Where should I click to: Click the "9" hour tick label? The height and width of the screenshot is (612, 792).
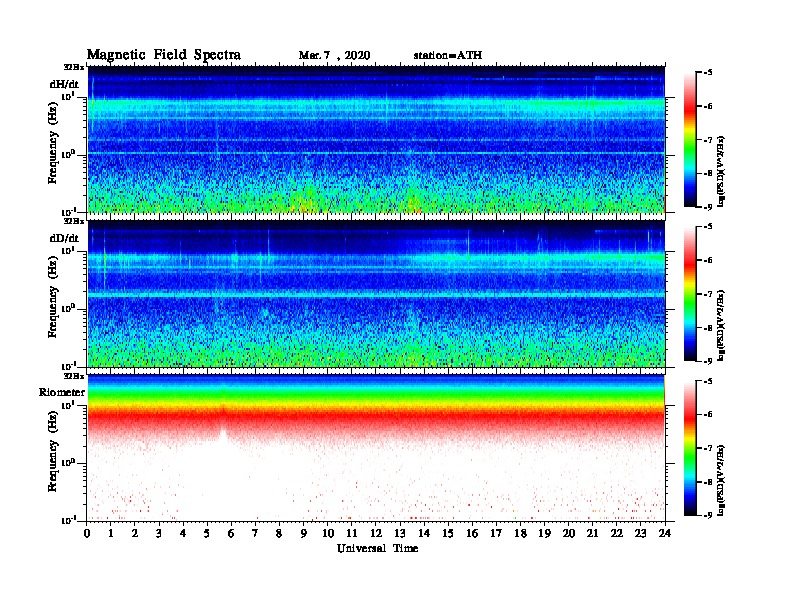(x=304, y=534)
